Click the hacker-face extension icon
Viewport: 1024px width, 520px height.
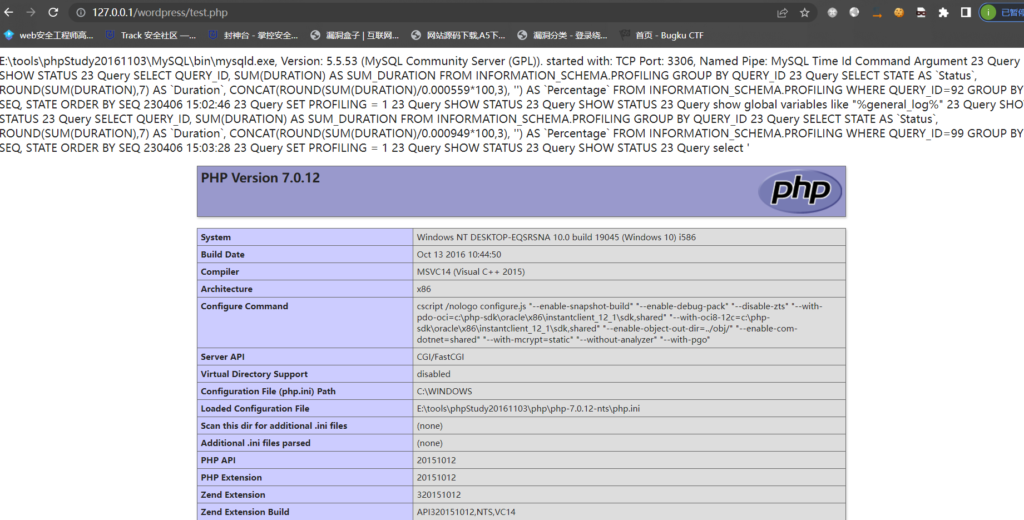pyautogui.click(x=921, y=13)
